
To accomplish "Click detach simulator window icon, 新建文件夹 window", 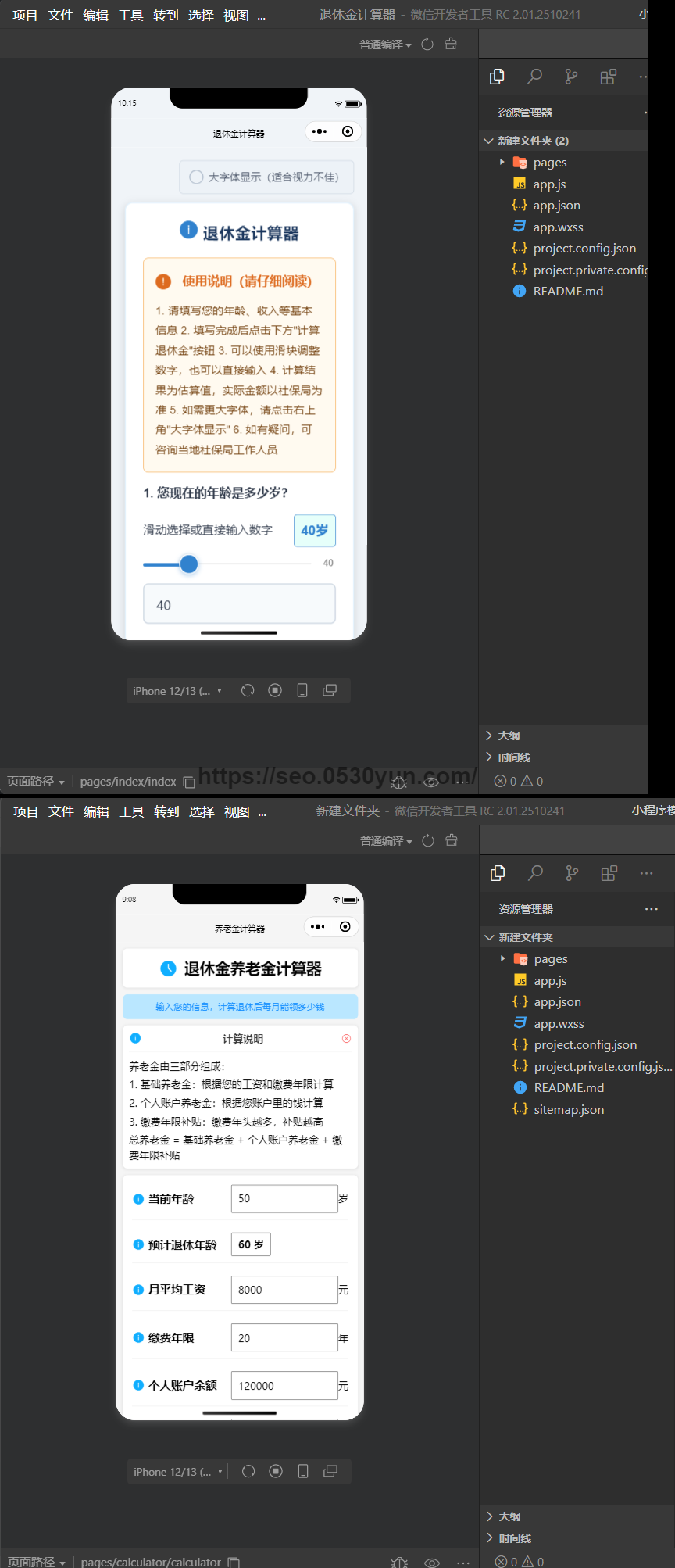I will pyautogui.click(x=330, y=1471).
